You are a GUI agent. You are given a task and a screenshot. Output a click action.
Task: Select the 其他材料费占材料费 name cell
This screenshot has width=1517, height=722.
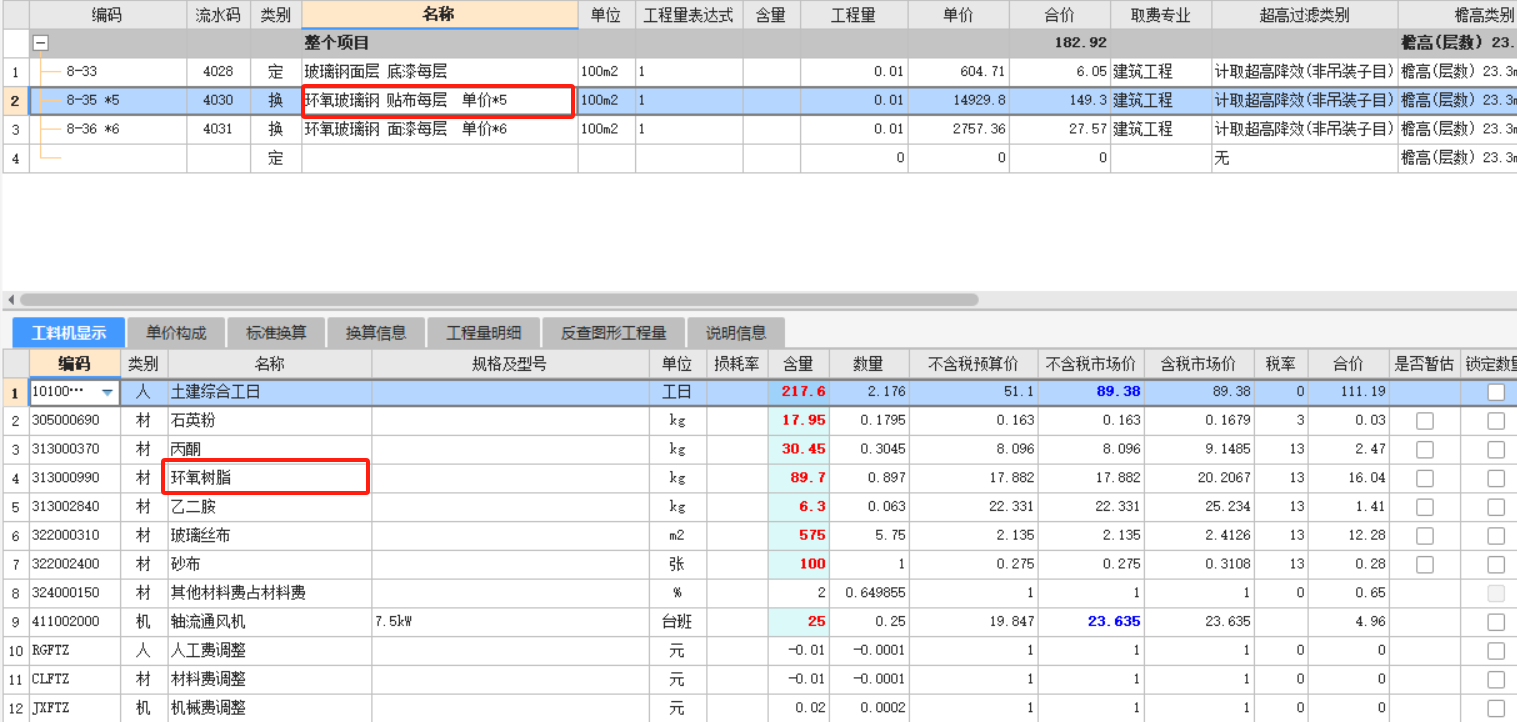pyautogui.click(x=270, y=593)
